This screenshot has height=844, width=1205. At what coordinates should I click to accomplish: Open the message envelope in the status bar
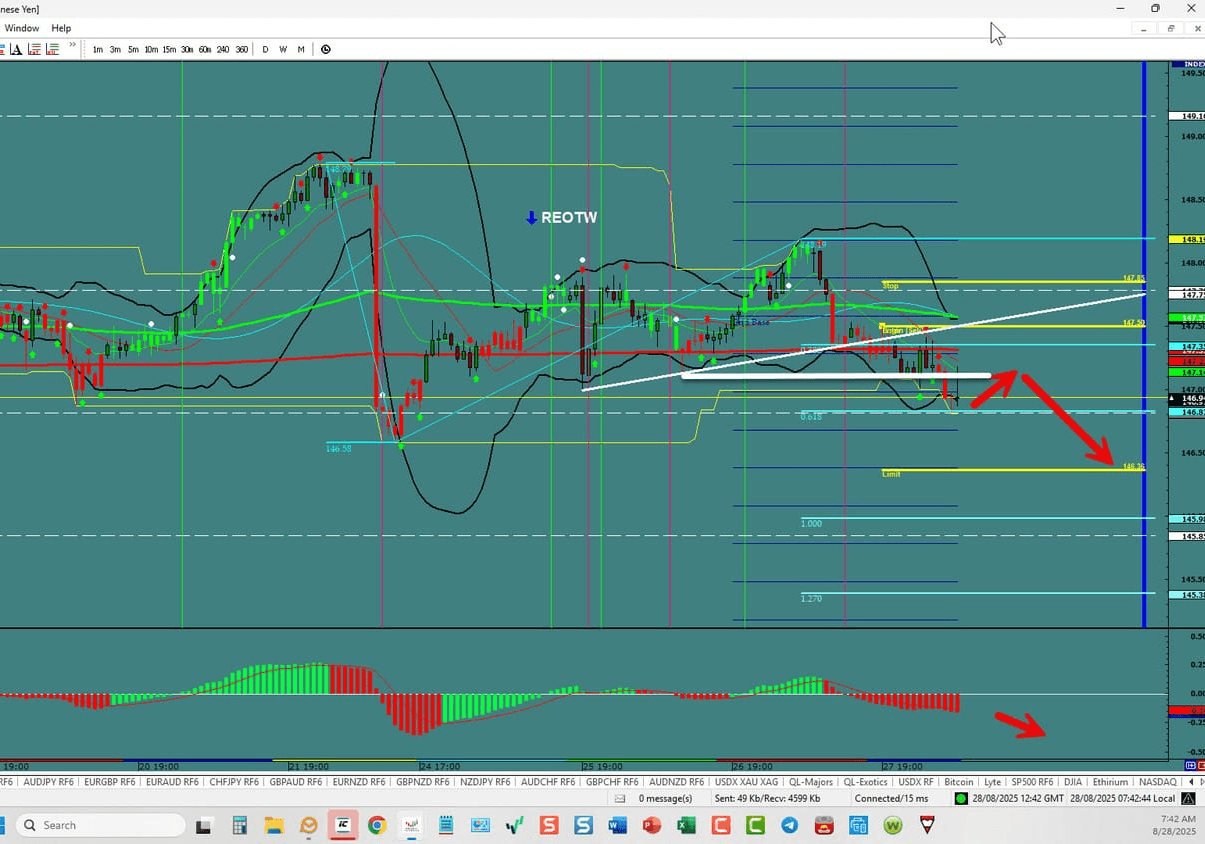coord(618,798)
